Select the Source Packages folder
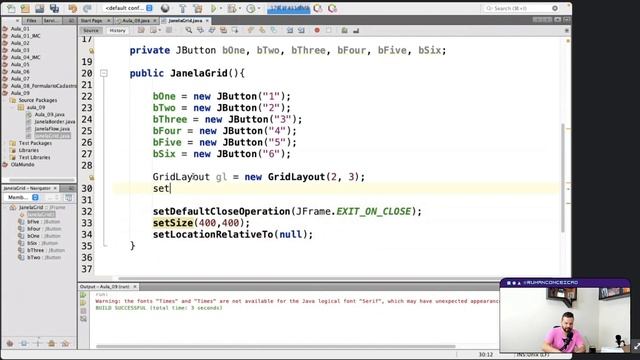The width and height of the screenshot is (640, 360). click(x=38, y=100)
